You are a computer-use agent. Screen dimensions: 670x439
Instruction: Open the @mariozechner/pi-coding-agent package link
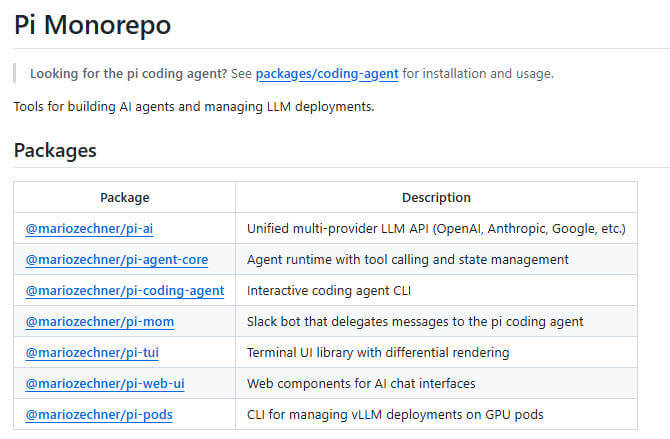click(125, 291)
